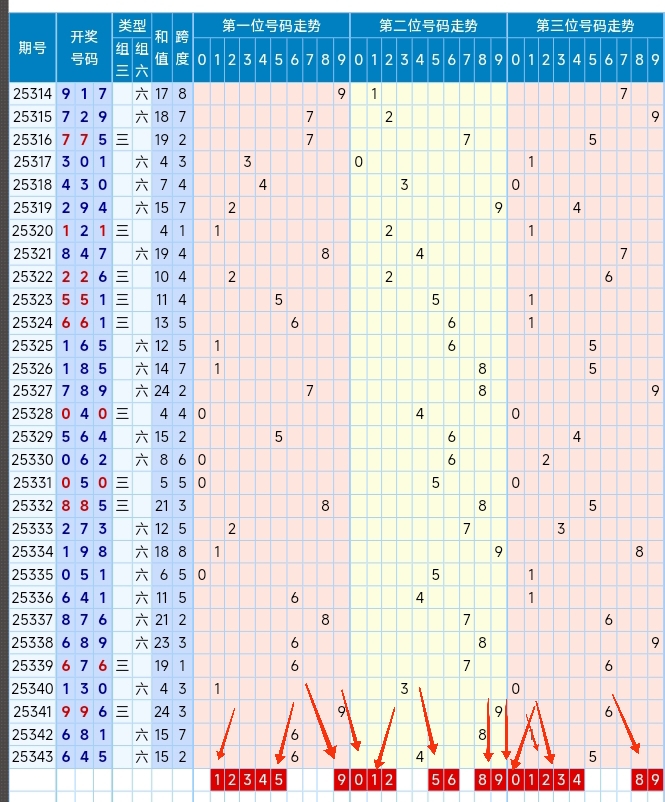Open the 第三位号码走势 header section
The width and height of the screenshot is (665, 802).
(585, 26)
